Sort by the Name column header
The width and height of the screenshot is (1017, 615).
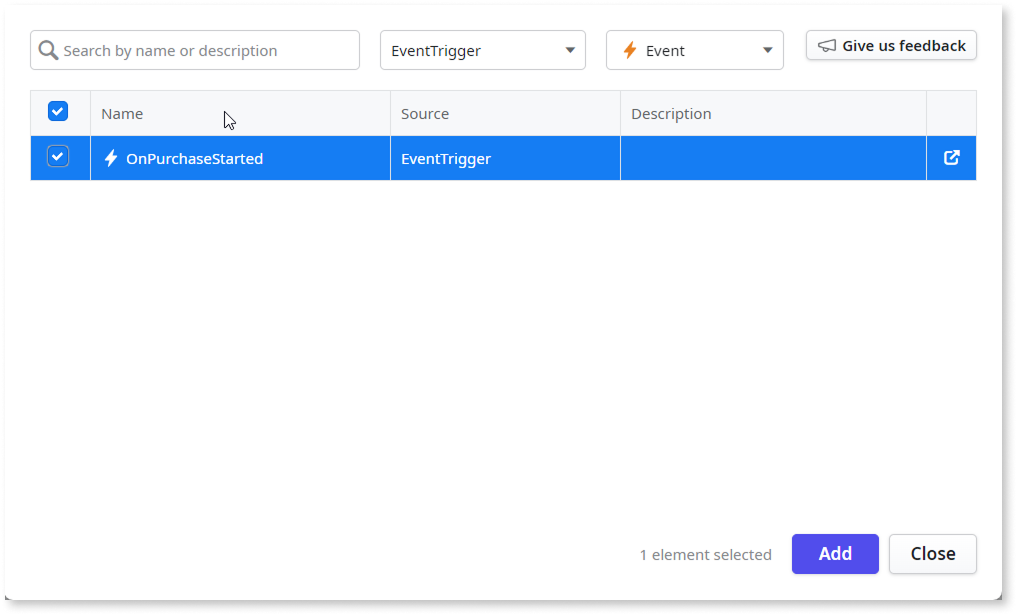[x=122, y=113]
